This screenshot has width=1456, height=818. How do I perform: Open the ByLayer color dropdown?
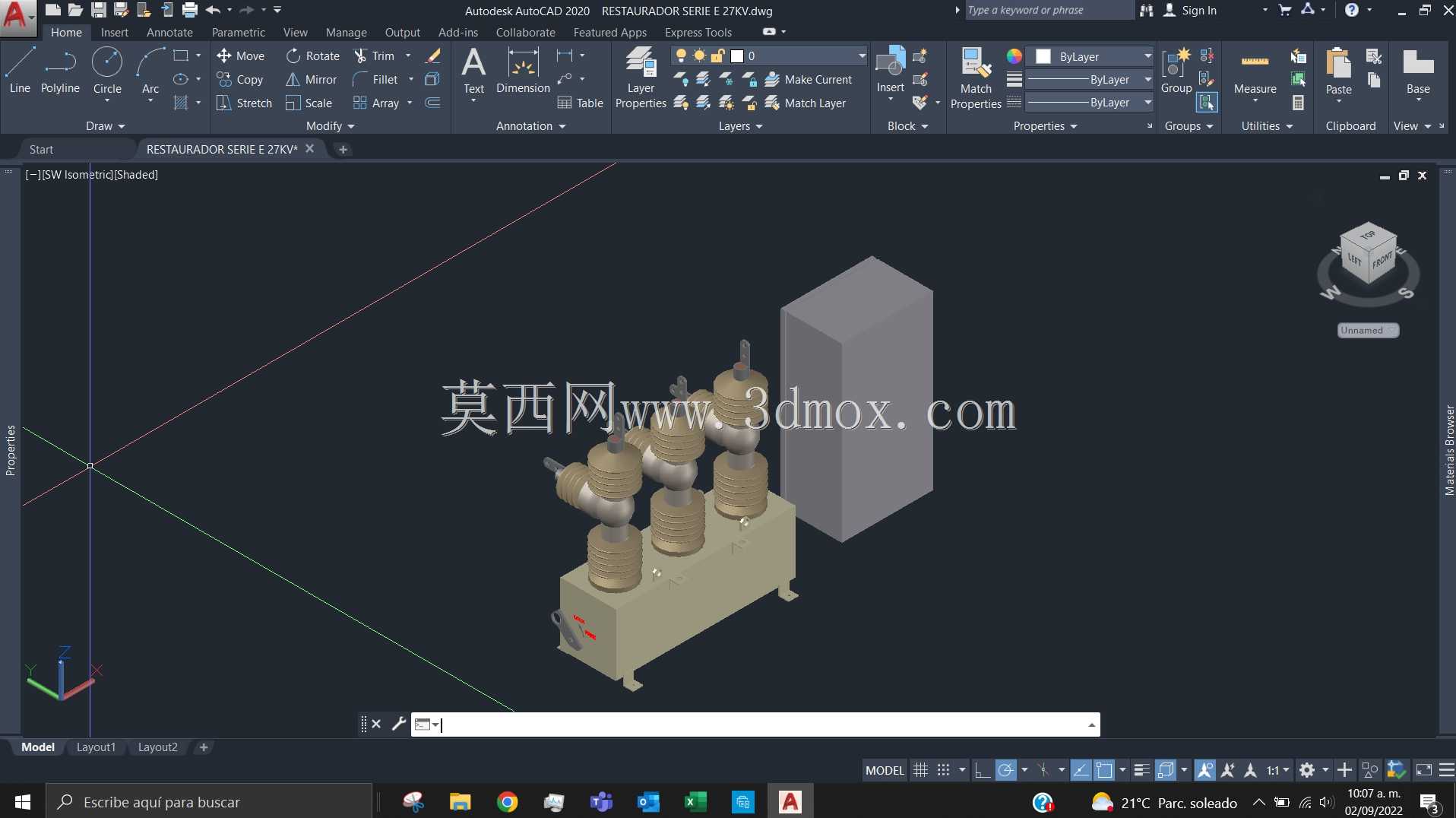[1147, 56]
